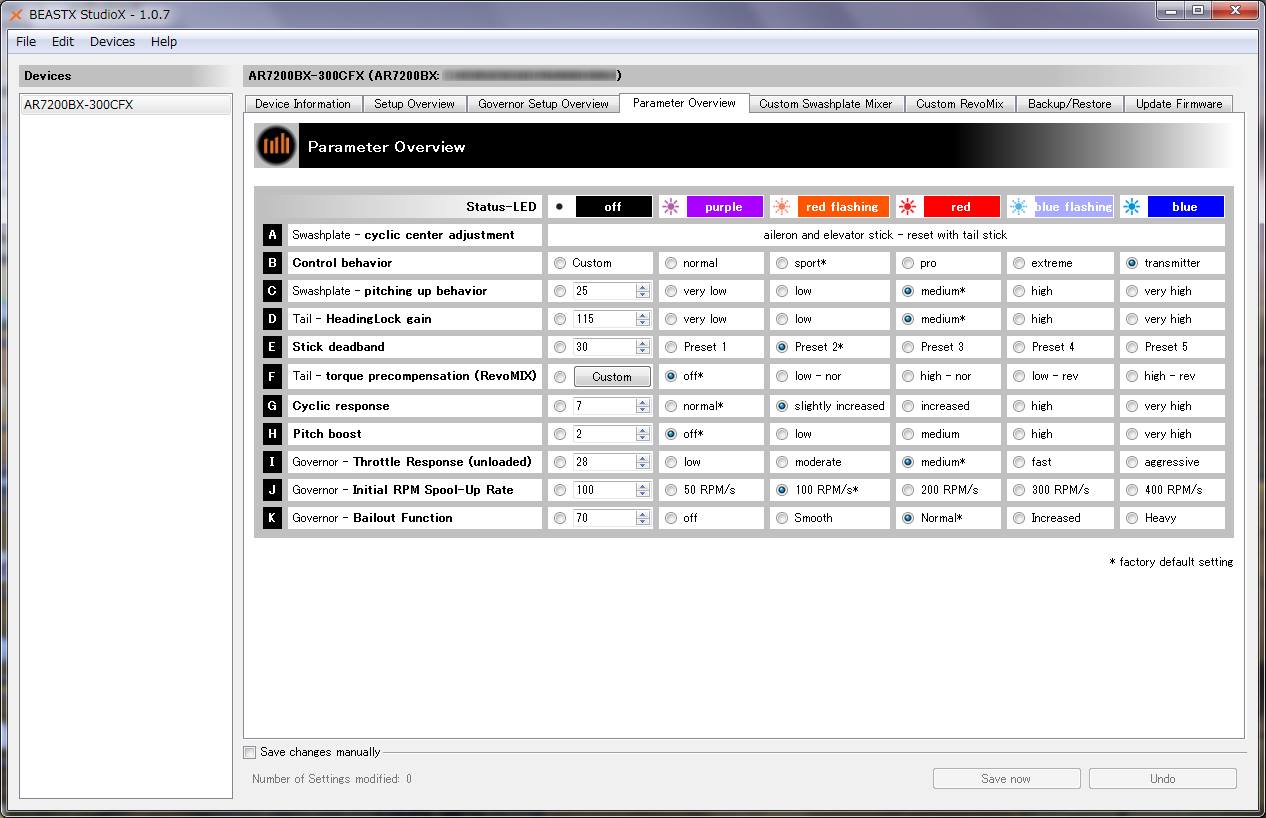
Task: Click the Bailout Function value stepper arrows
Action: (x=643, y=518)
